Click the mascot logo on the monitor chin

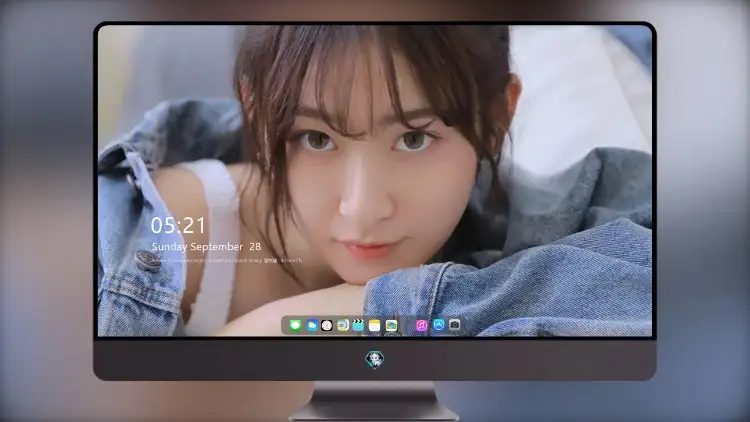[x=375, y=359]
